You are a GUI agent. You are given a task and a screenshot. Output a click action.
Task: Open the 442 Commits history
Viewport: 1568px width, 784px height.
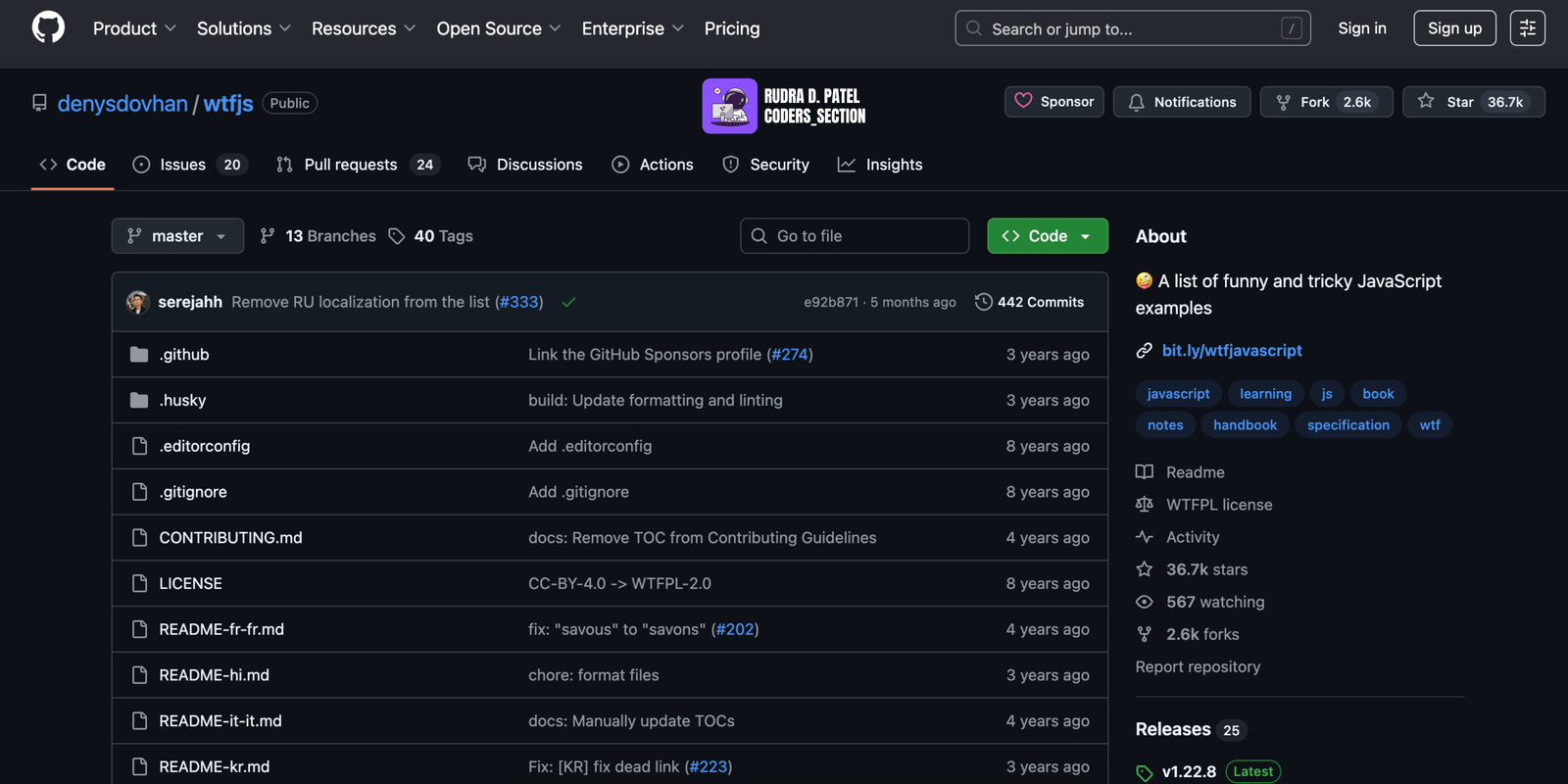coord(1029,302)
